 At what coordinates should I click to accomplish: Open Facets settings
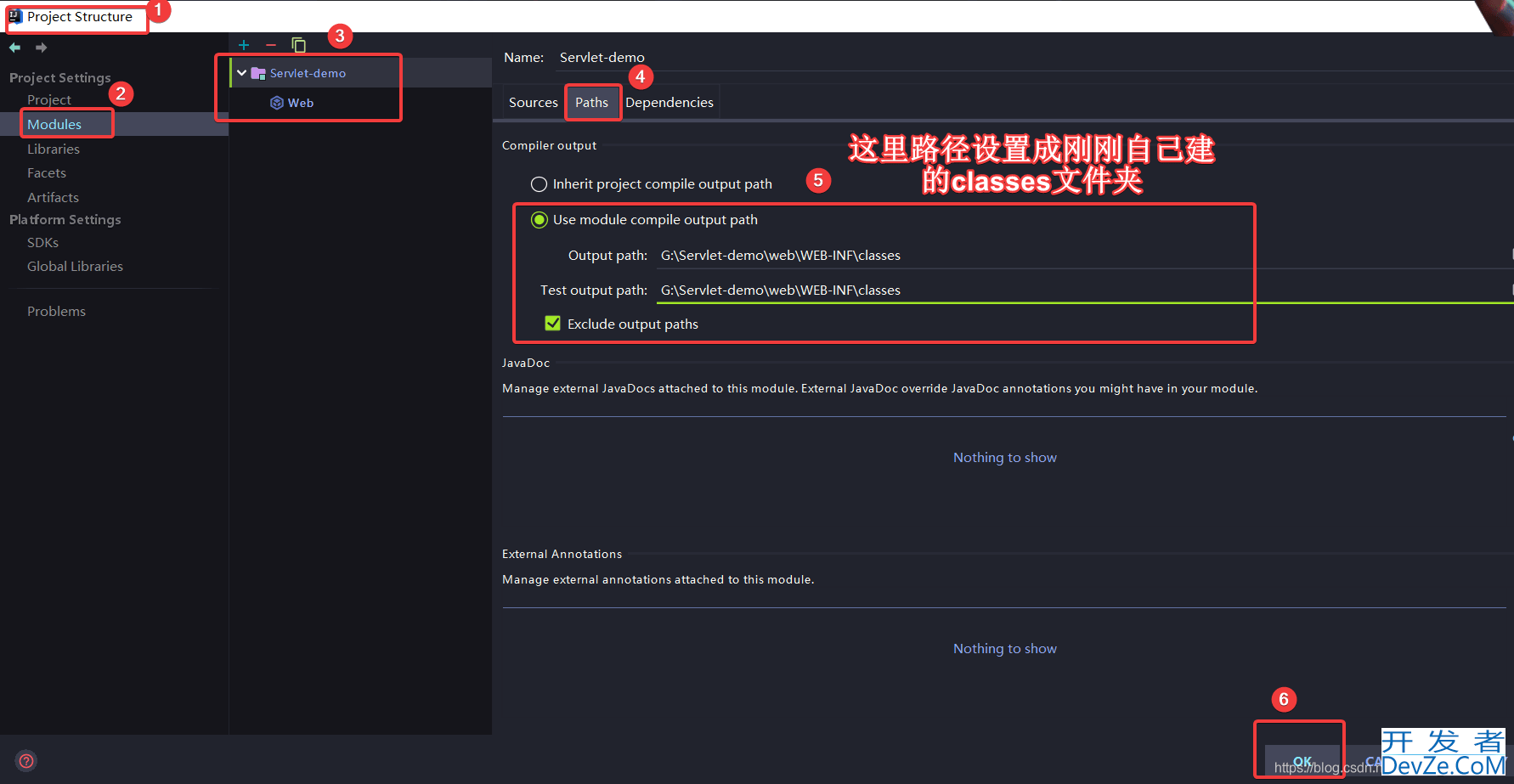pos(47,172)
